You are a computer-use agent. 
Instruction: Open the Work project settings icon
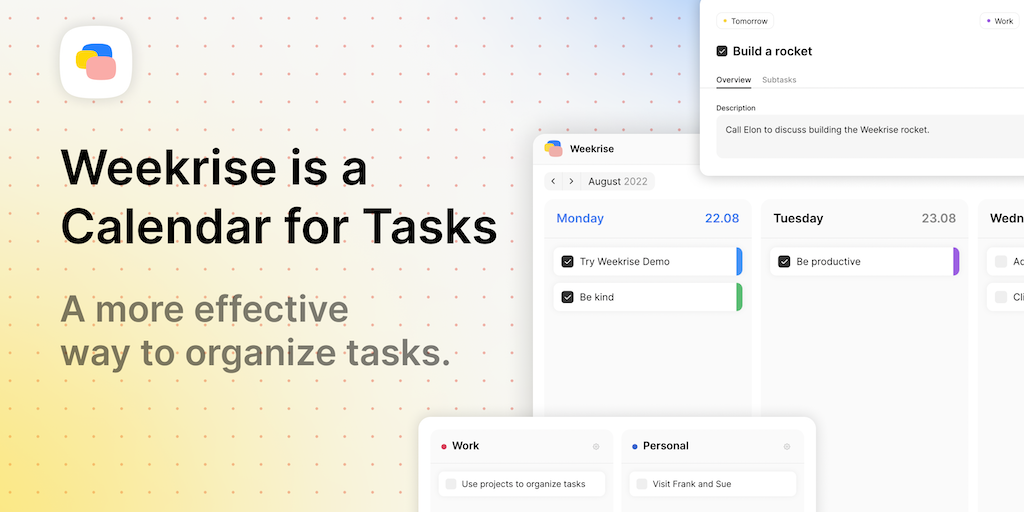[x=596, y=447]
